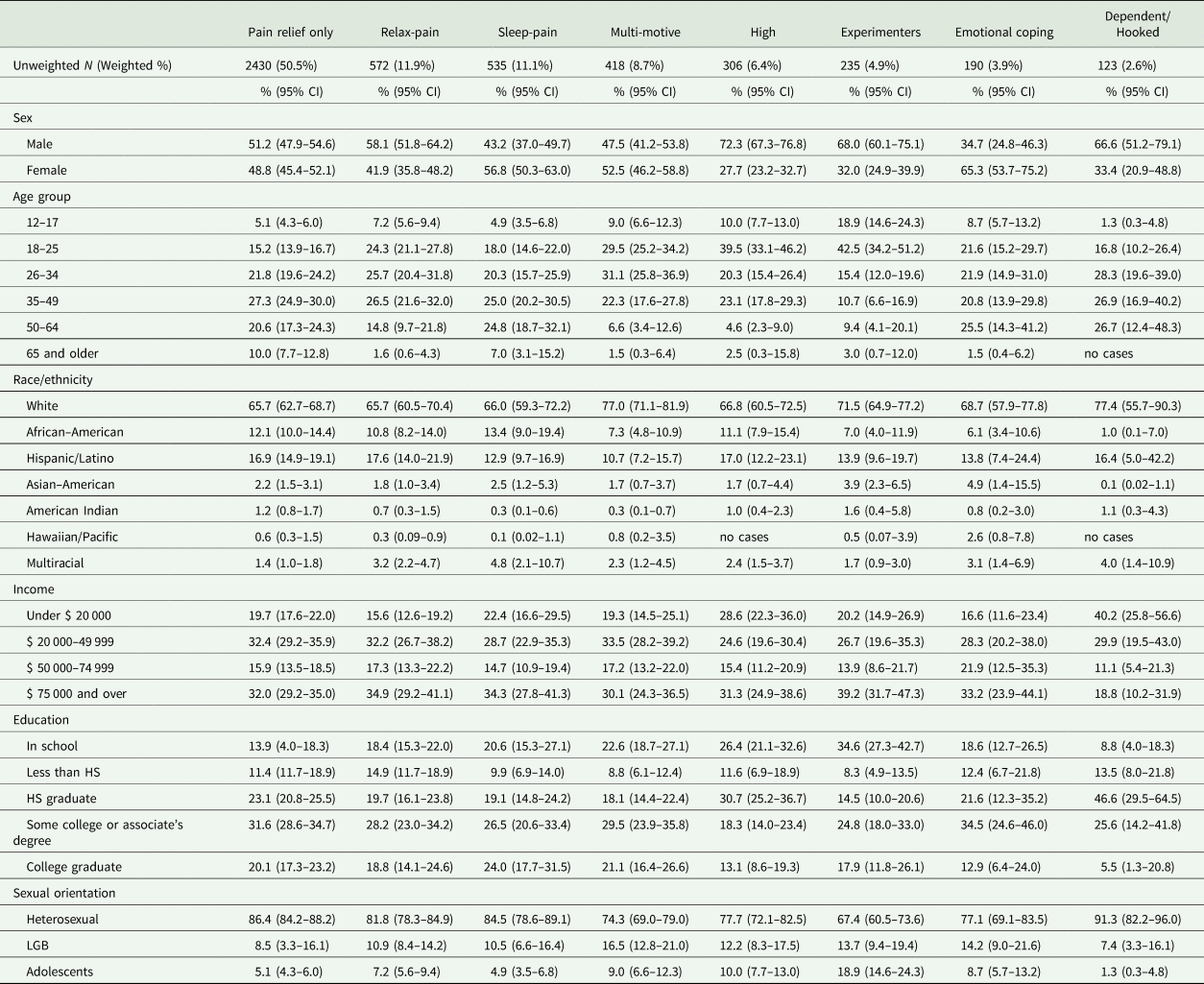Select the 'College graduate' row label

coord(74,867)
